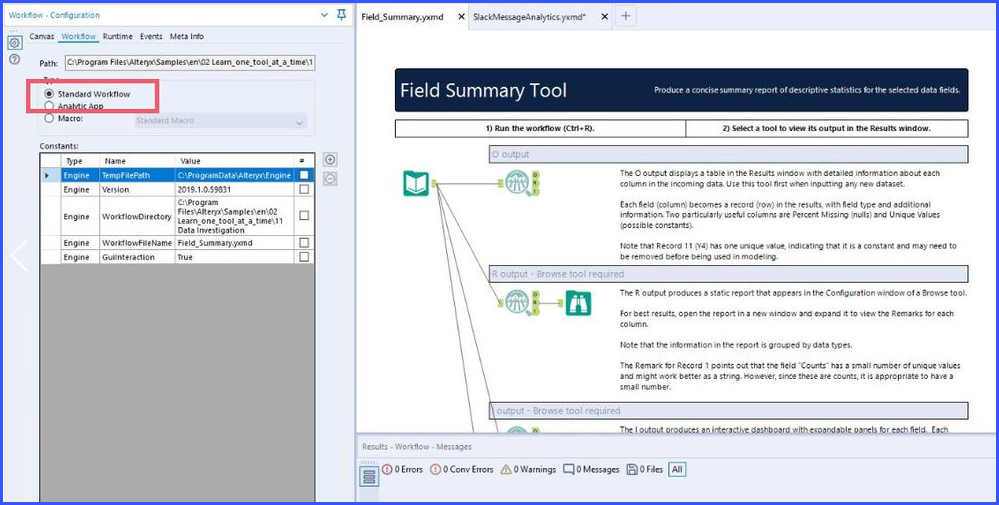The width and height of the screenshot is (999, 505).
Task: Select the WorkflowDirectory name cell
Action: point(137,217)
